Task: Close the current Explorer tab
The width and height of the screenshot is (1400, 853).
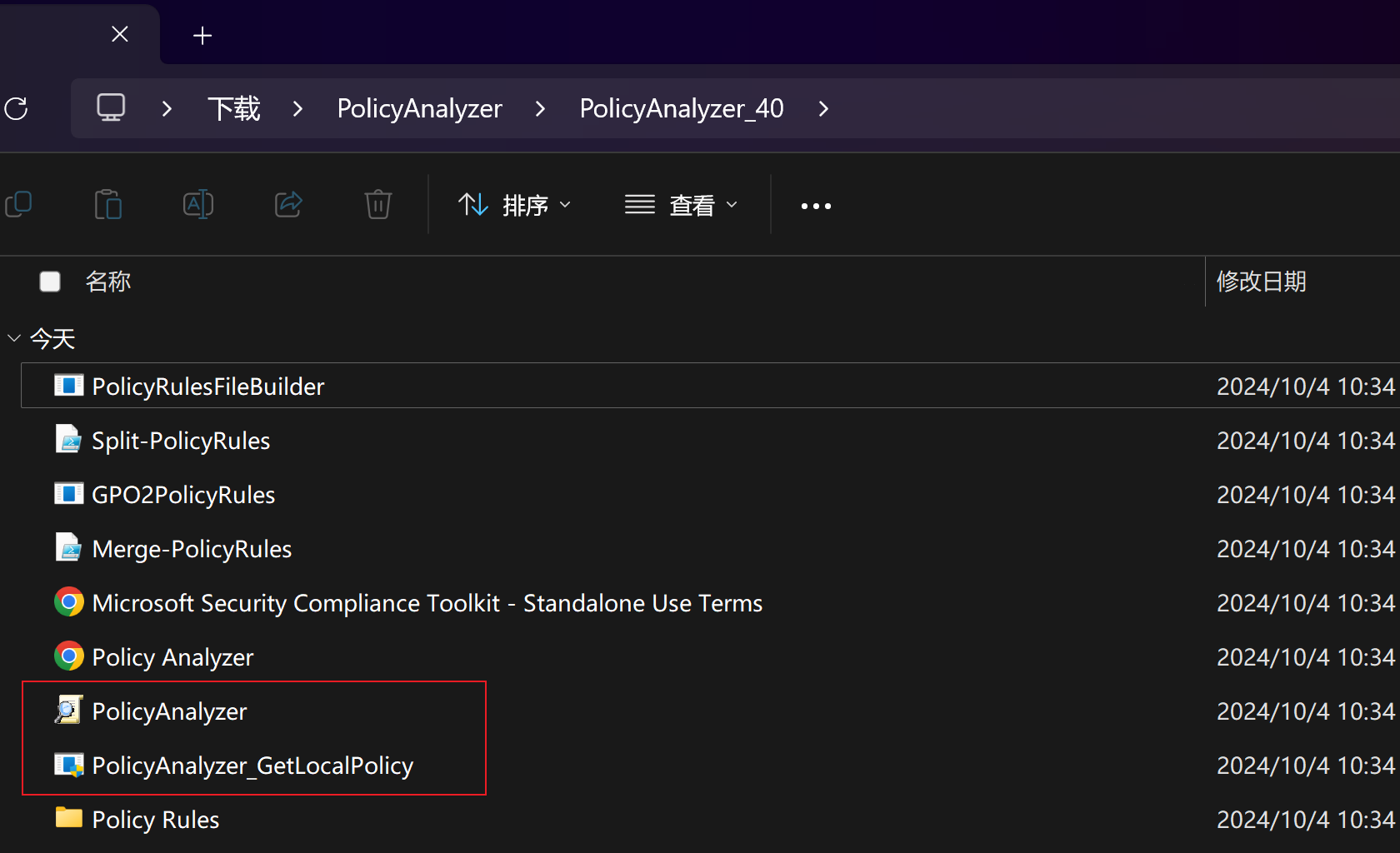Action: [x=120, y=34]
